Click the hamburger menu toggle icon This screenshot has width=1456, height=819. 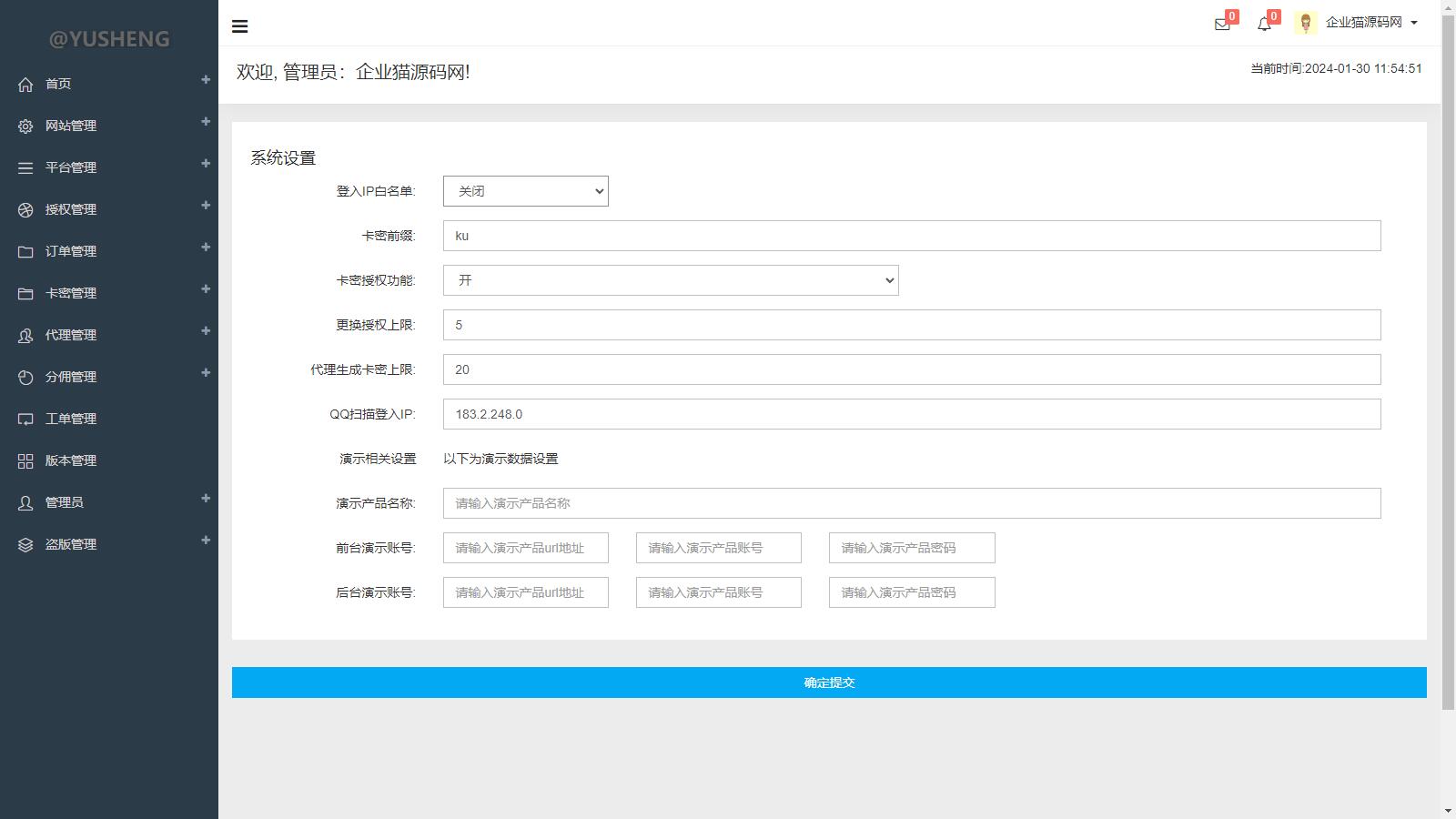click(240, 26)
